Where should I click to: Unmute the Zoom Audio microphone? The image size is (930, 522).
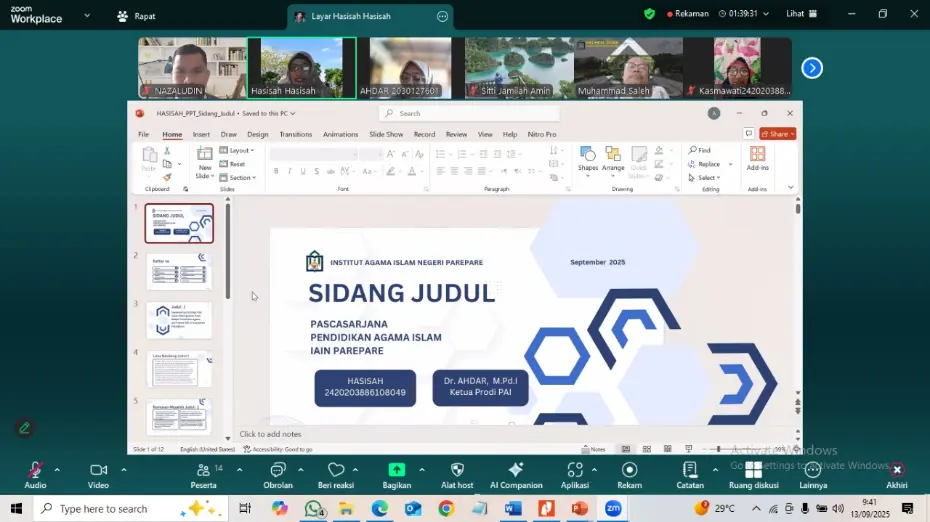[x=35, y=475]
